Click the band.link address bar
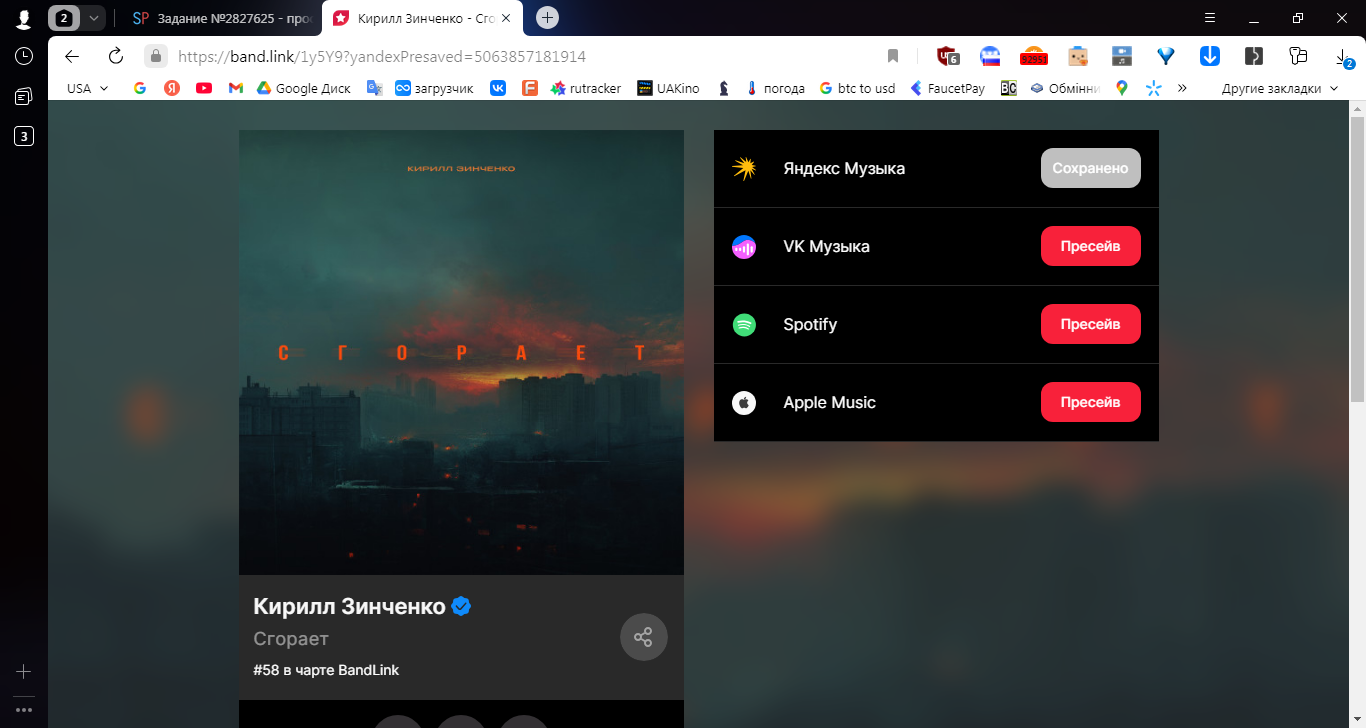 [520, 56]
